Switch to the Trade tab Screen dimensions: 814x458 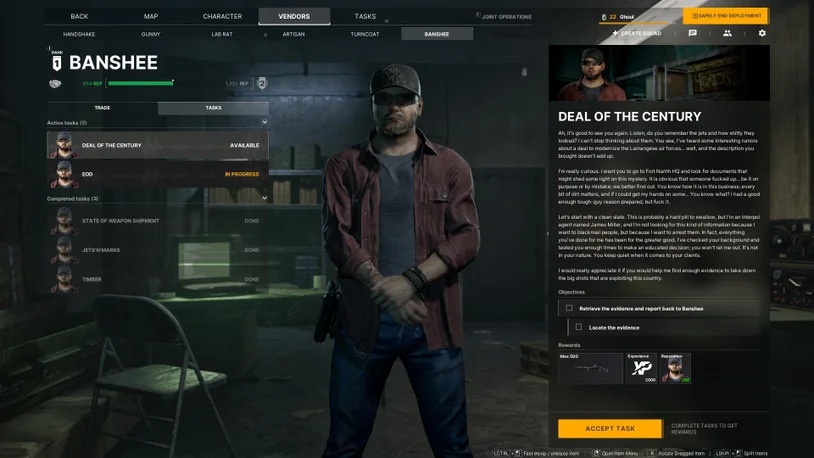(x=102, y=108)
